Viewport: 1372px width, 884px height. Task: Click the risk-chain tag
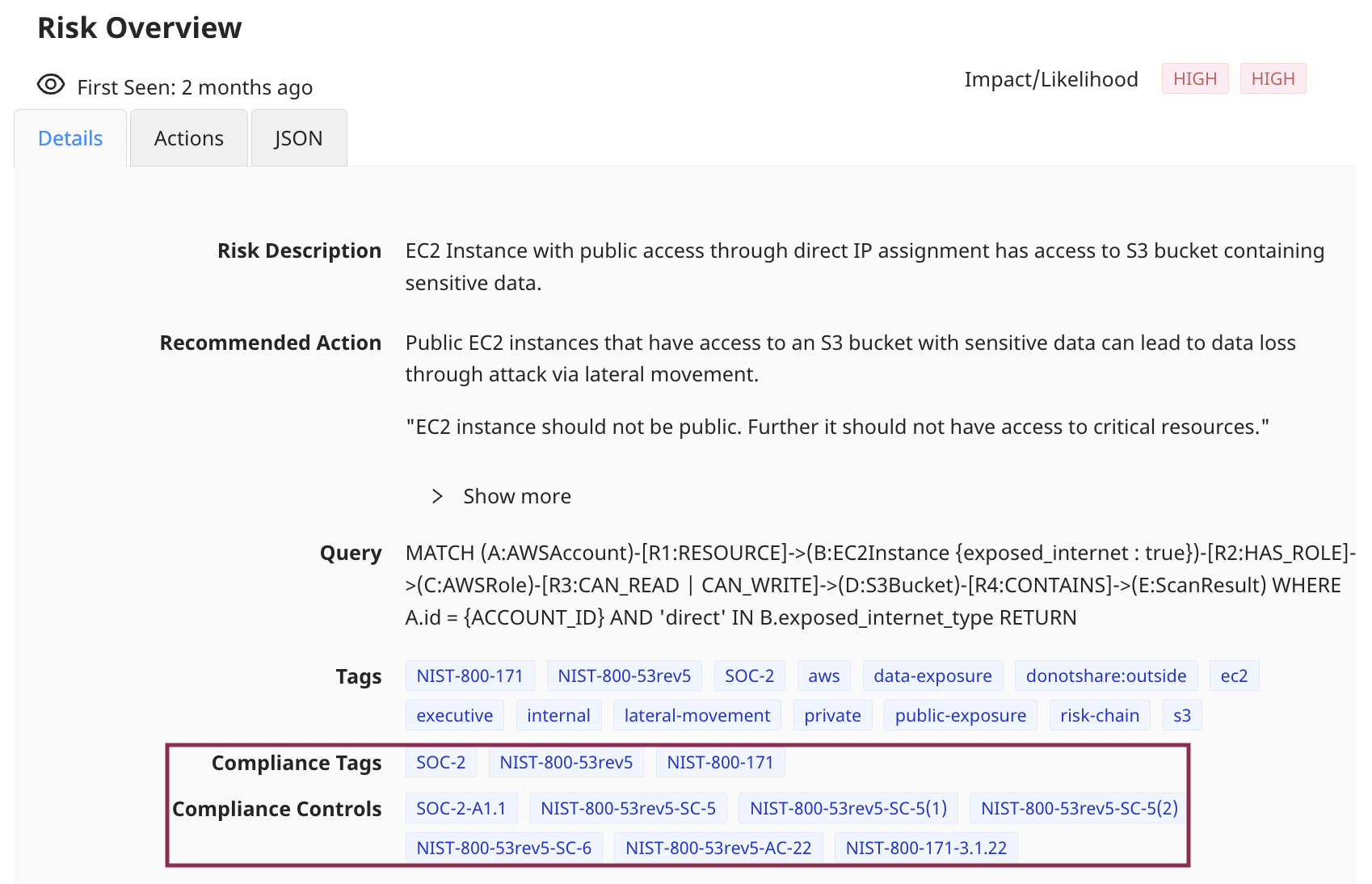pos(1100,715)
